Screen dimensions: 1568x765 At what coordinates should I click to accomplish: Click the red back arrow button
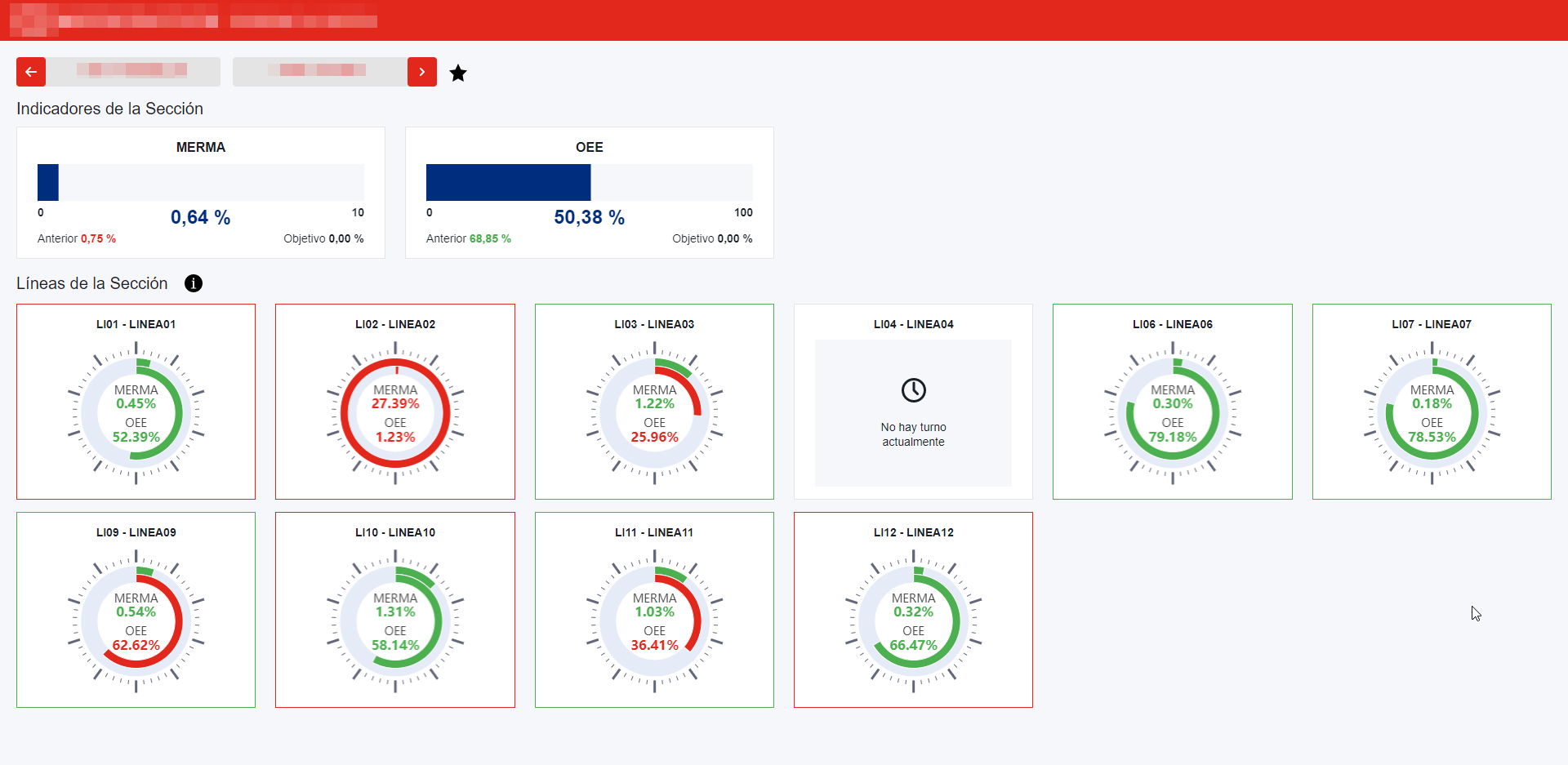click(x=31, y=72)
